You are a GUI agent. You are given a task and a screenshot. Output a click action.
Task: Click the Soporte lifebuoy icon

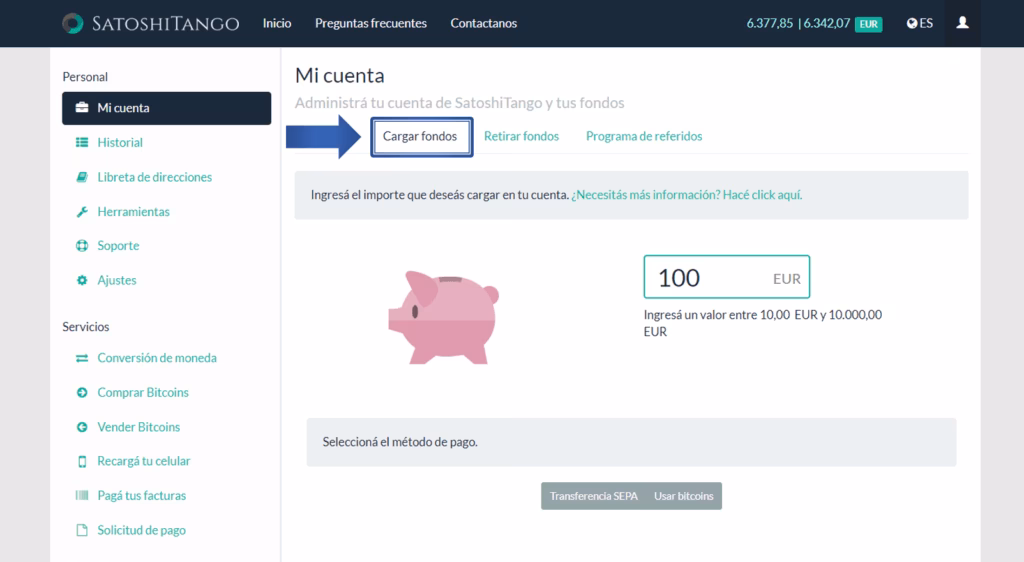[x=82, y=246]
